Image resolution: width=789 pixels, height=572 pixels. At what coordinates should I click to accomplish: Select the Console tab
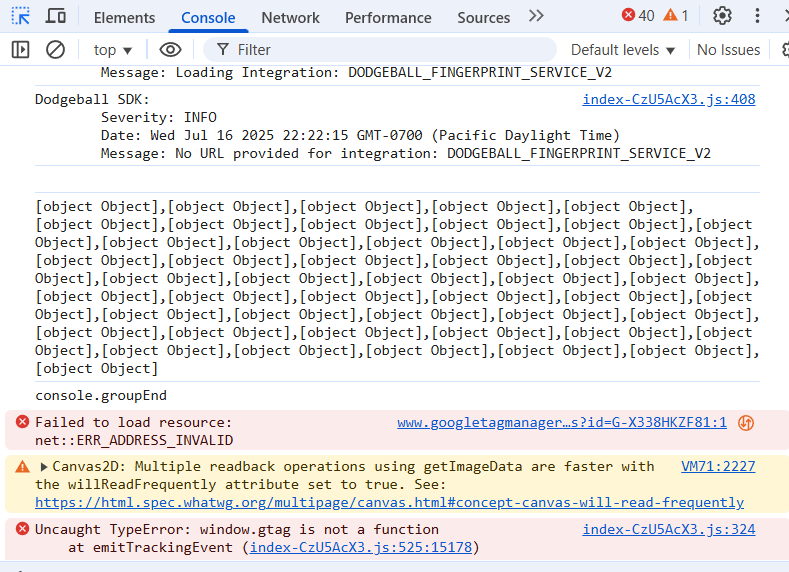click(208, 18)
